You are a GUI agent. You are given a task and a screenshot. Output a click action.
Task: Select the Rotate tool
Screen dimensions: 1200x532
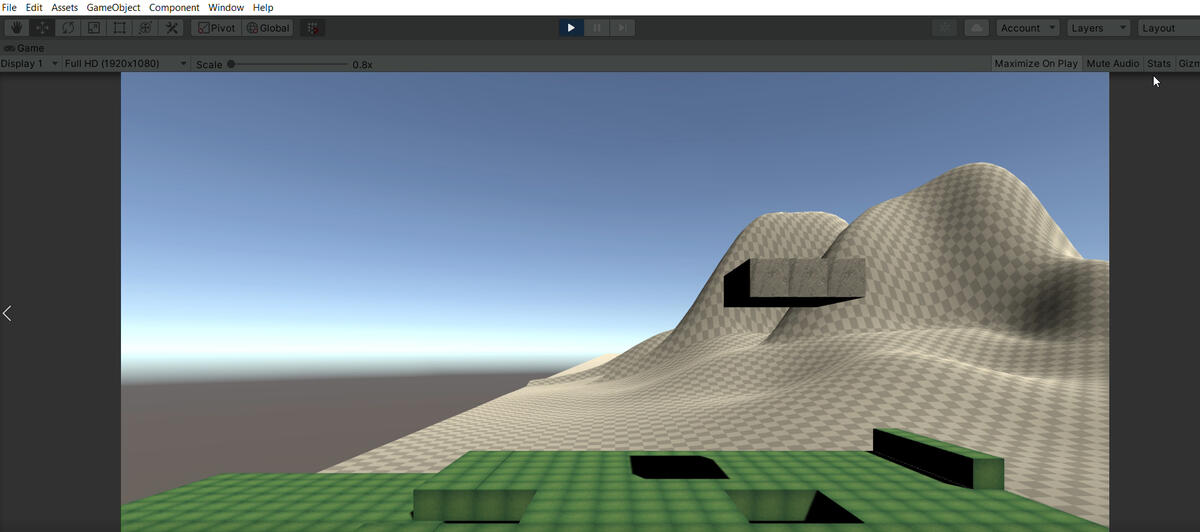click(68, 28)
